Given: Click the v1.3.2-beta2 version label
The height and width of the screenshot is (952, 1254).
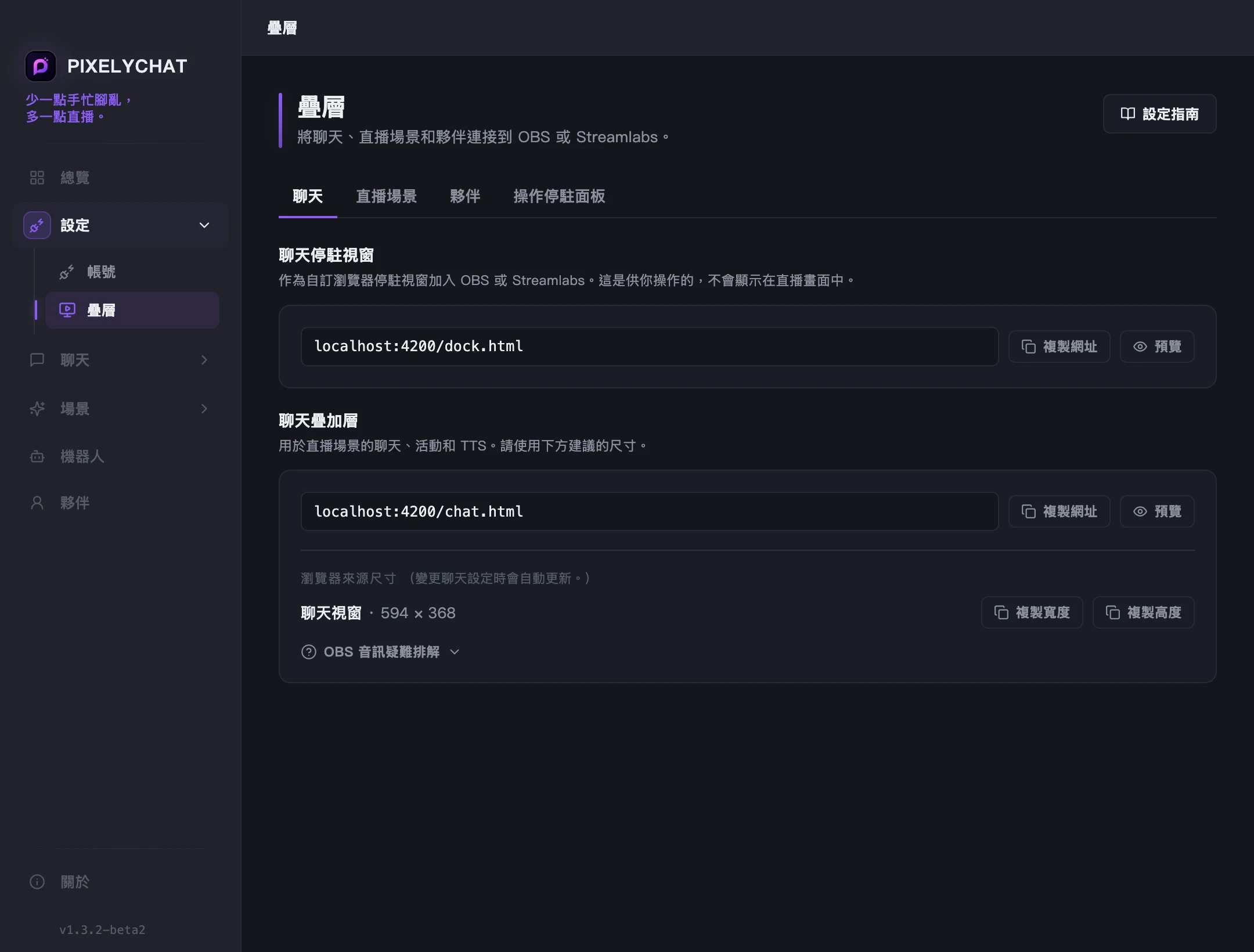Looking at the screenshot, I should [x=102, y=930].
